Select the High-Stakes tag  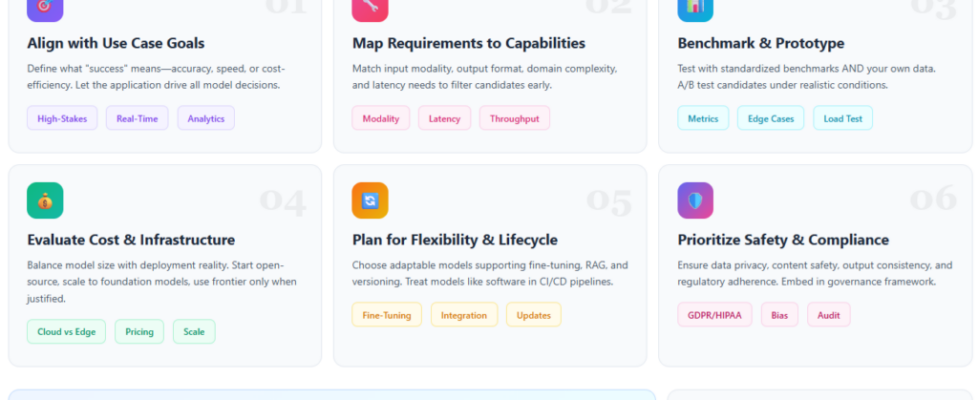[62, 118]
